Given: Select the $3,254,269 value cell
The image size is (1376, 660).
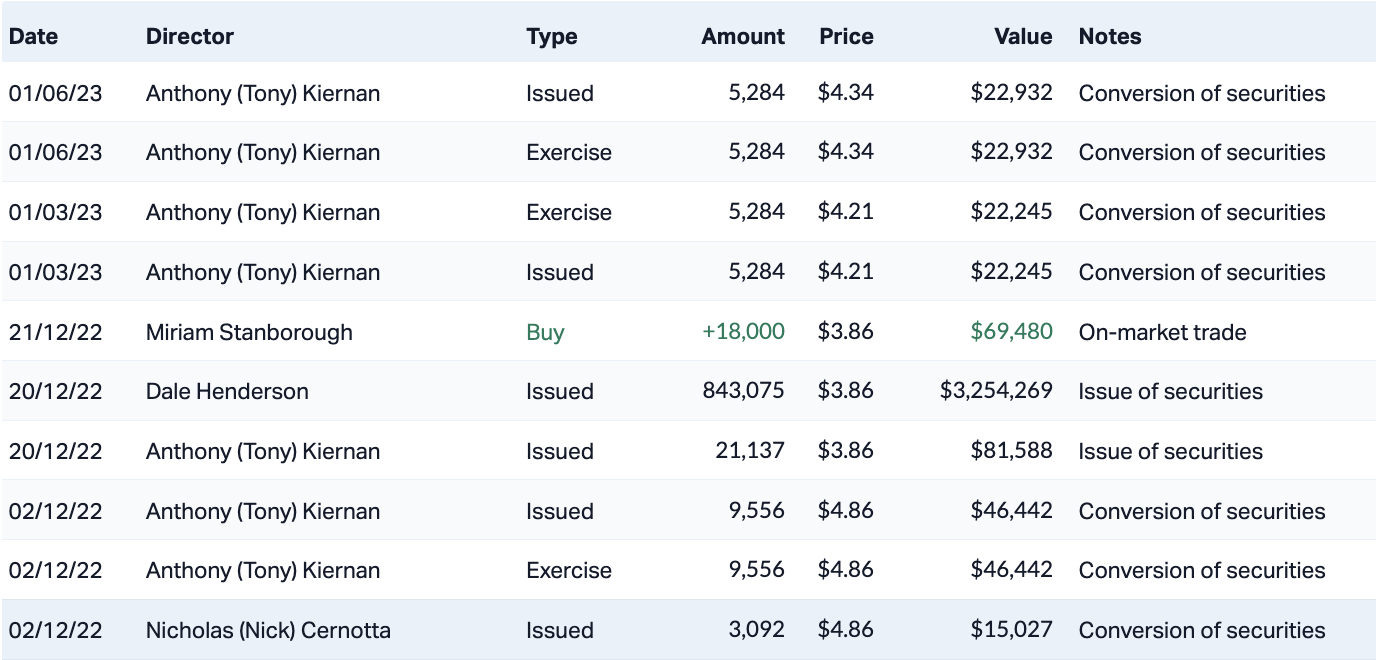Looking at the screenshot, I should pos(996,392).
